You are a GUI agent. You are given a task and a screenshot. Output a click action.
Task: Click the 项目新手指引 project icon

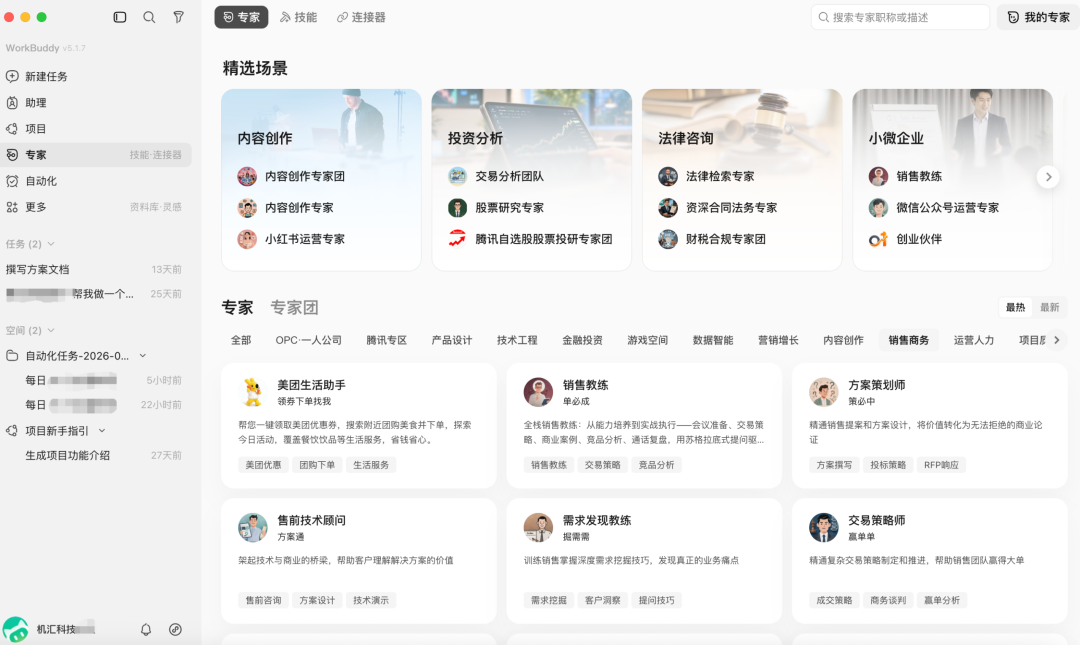point(12,431)
